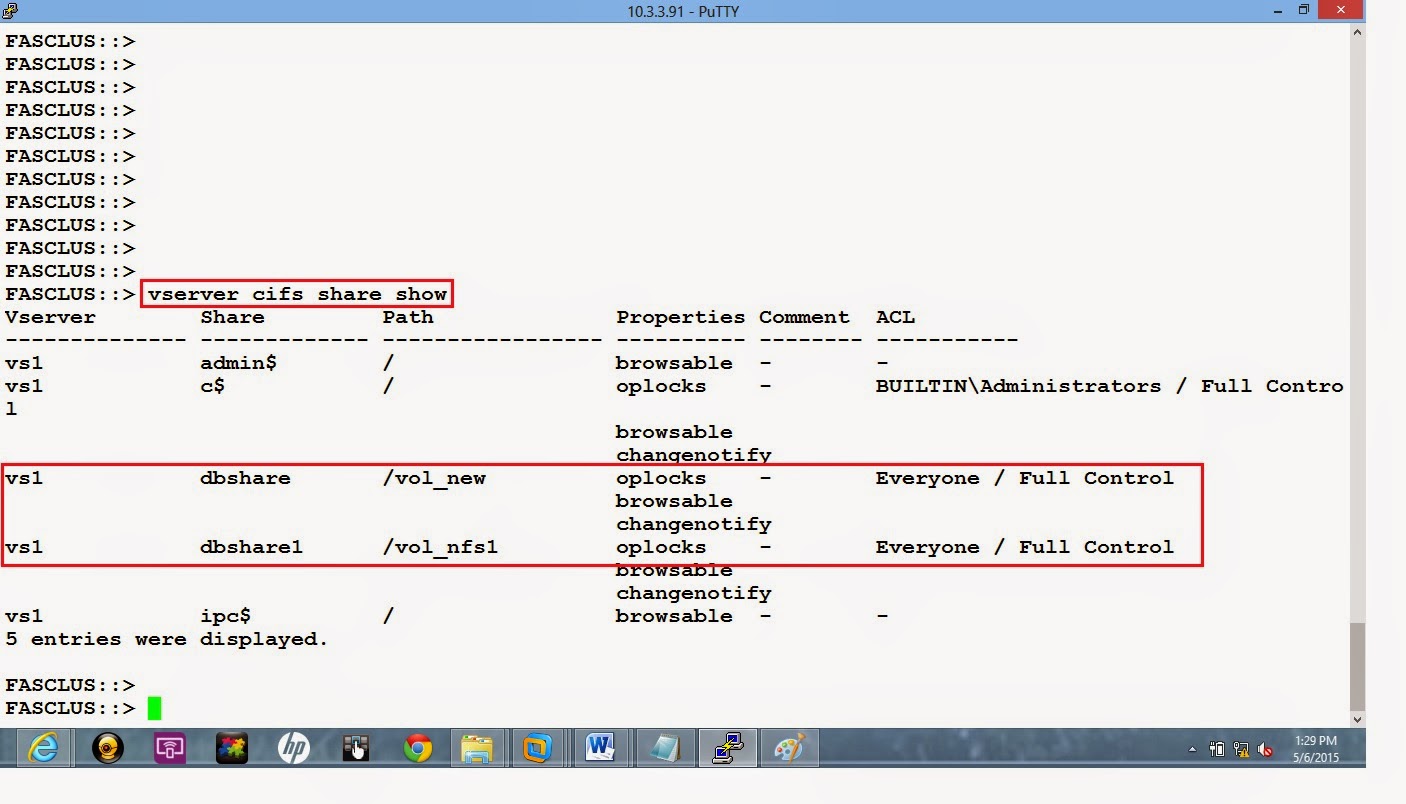Check battery status in the system tray
This screenshot has width=1406, height=804.
click(x=1218, y=748)
